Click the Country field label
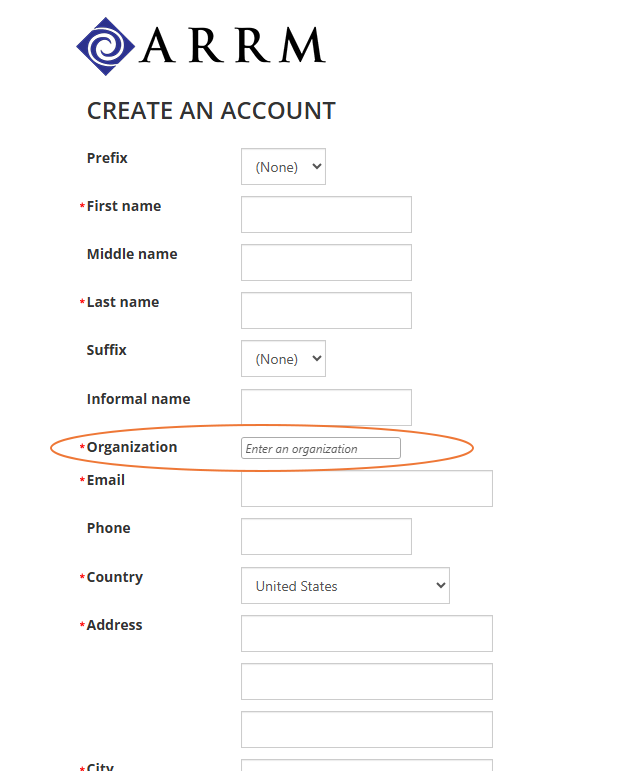Viewport: 624px width, 771px height. click(115, 577)
